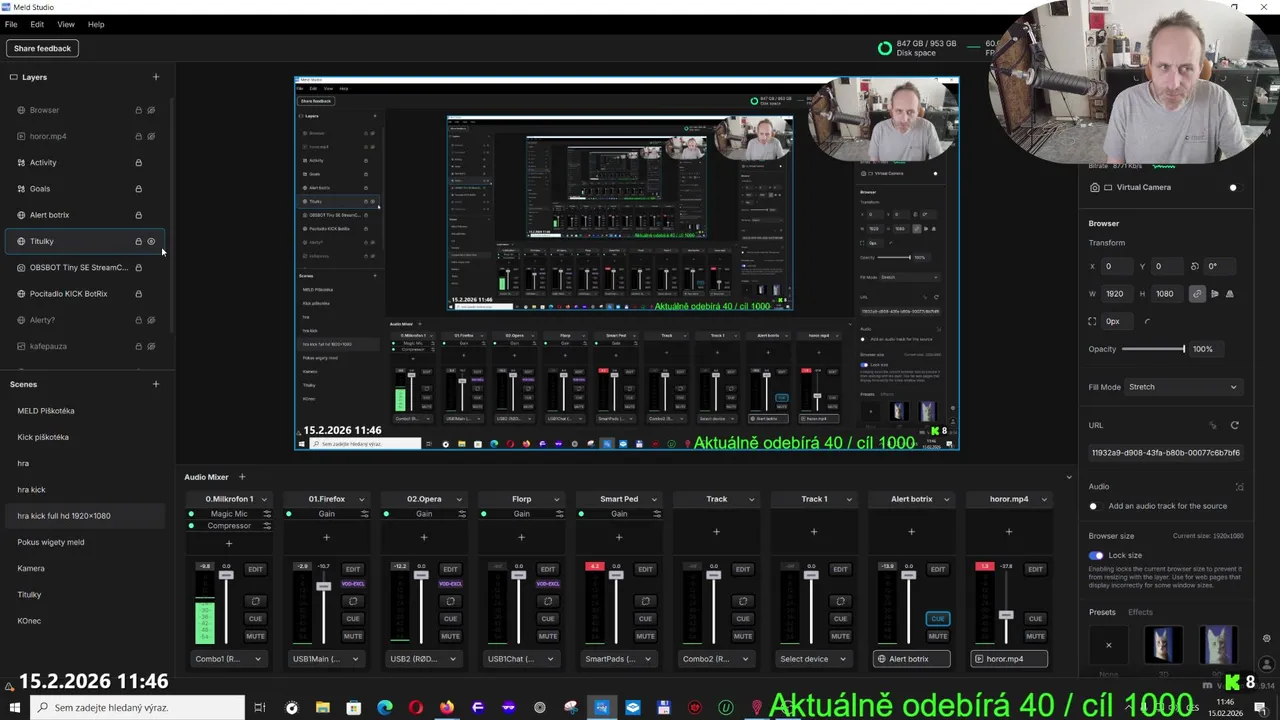
Task: Open Magic Mic effect settings sliders icon
Action: [267, 514]
